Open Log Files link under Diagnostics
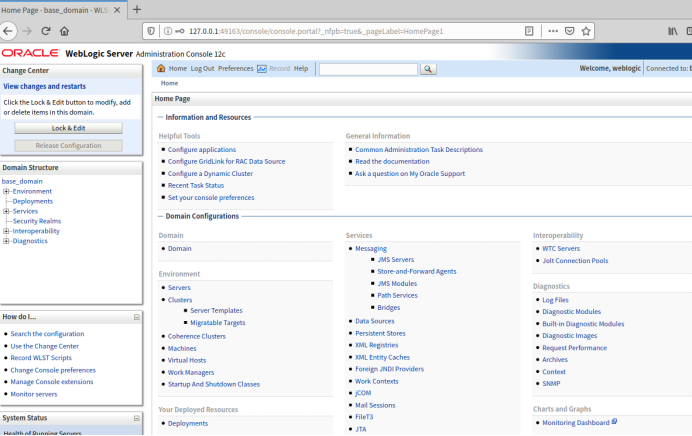The width and height of the screenshot is (692, 436). (x=555, y=300)
